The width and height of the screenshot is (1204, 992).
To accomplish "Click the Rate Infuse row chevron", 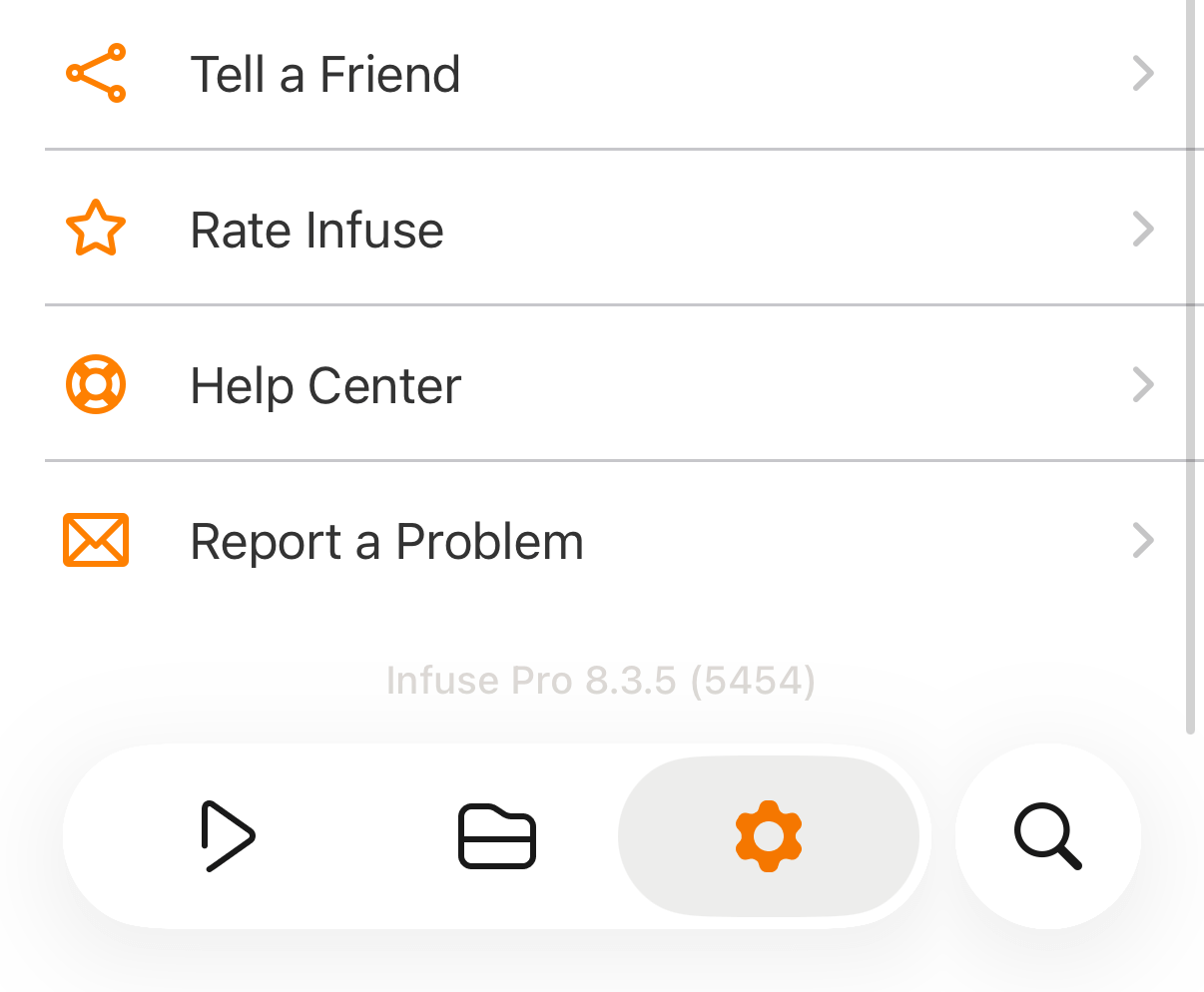I will (x=1144, y=229).
